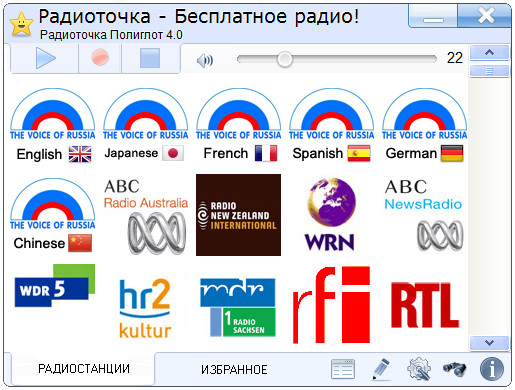Click the volume slider track
The width and height of the screenshot is (515, 390).
(x=337, y=59)
